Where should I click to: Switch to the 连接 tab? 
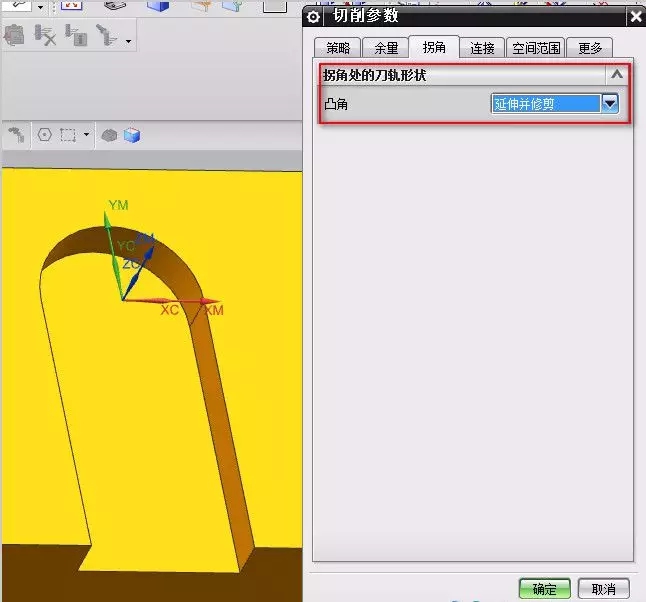tap(482, 48)
